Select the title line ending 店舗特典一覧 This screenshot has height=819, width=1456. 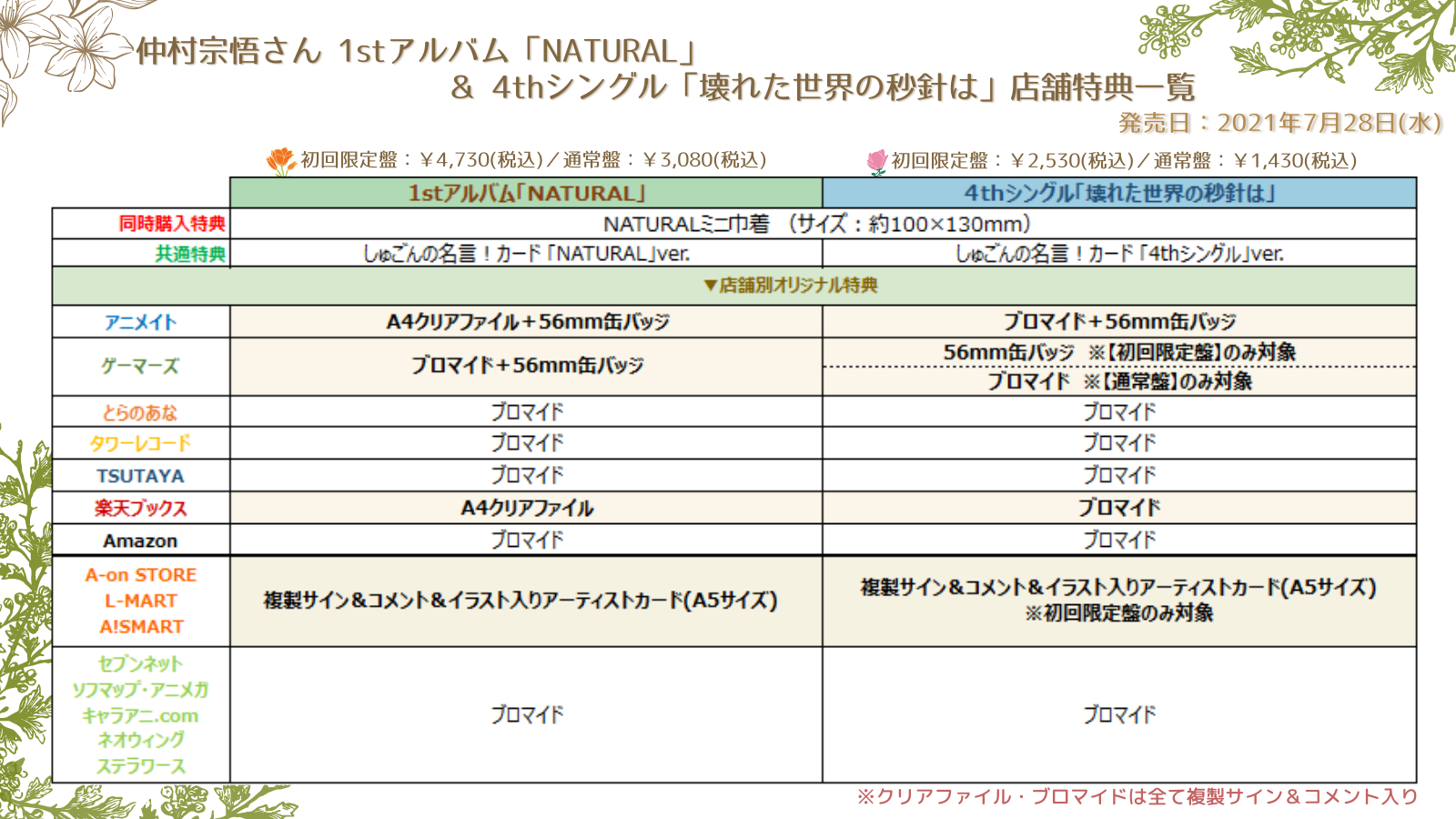point(823,87)
